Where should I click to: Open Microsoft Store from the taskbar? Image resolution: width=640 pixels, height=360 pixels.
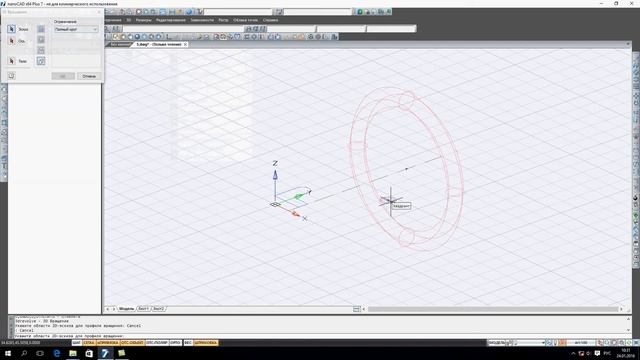(89, 353)
